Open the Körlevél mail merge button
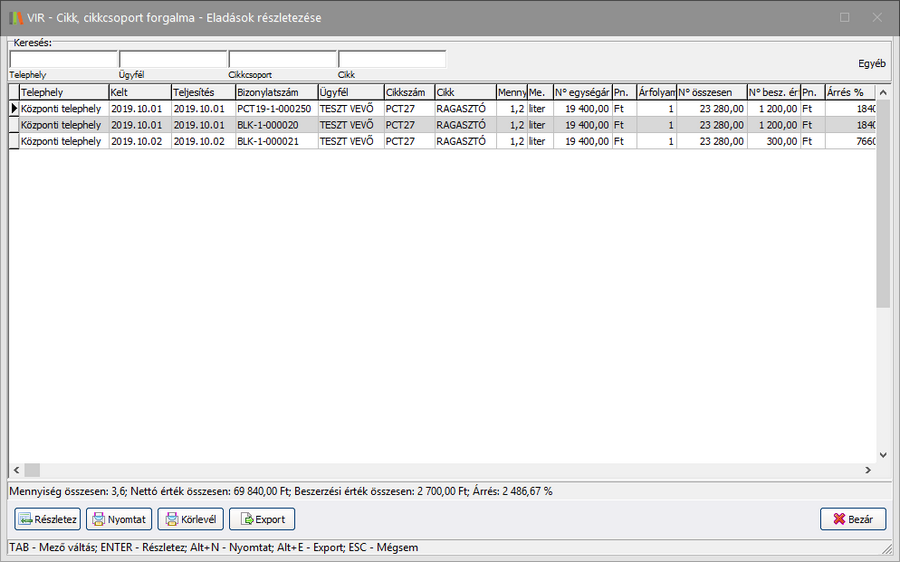Viewport: 900px width, 562px height. [190, 519]
